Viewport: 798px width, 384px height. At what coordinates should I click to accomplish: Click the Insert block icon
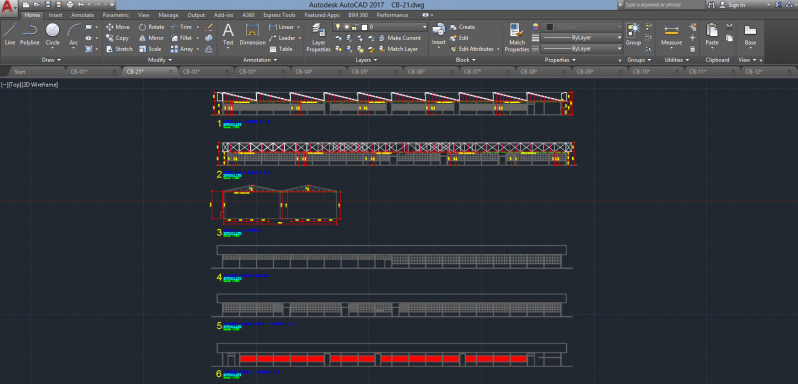[438, 35]
